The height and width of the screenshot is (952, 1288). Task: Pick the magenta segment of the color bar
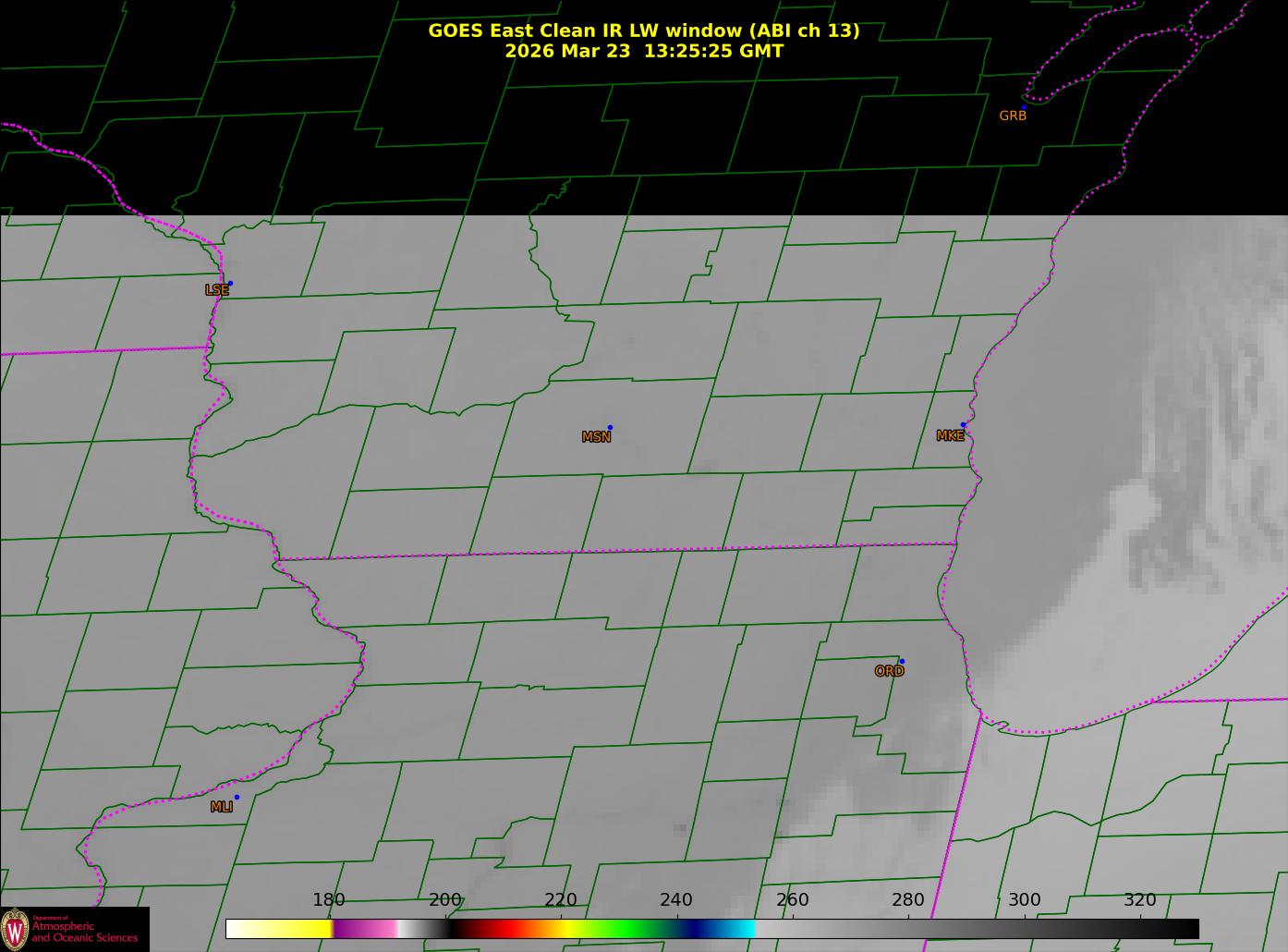tap(365, 928)
